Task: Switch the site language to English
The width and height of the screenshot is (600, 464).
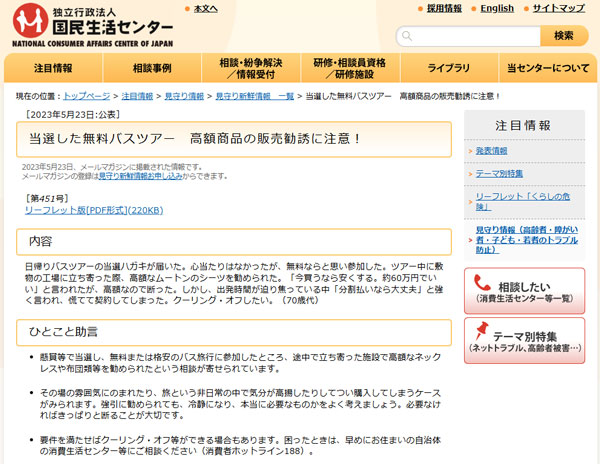Action: 496,9
